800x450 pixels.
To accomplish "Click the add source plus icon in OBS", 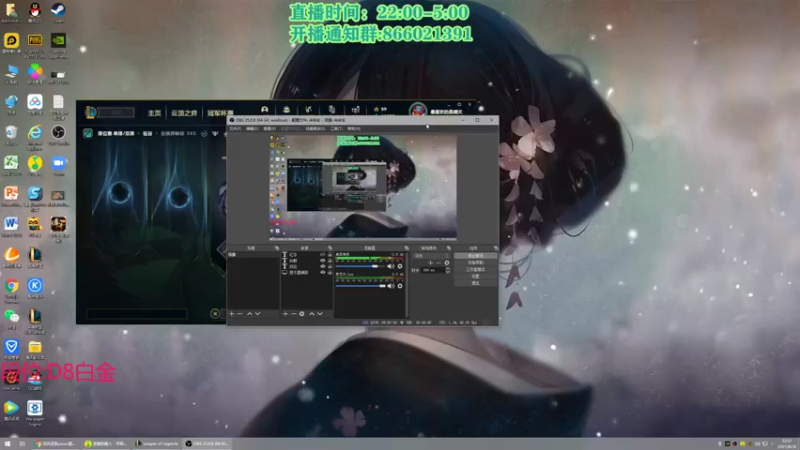I will [285, 314].
